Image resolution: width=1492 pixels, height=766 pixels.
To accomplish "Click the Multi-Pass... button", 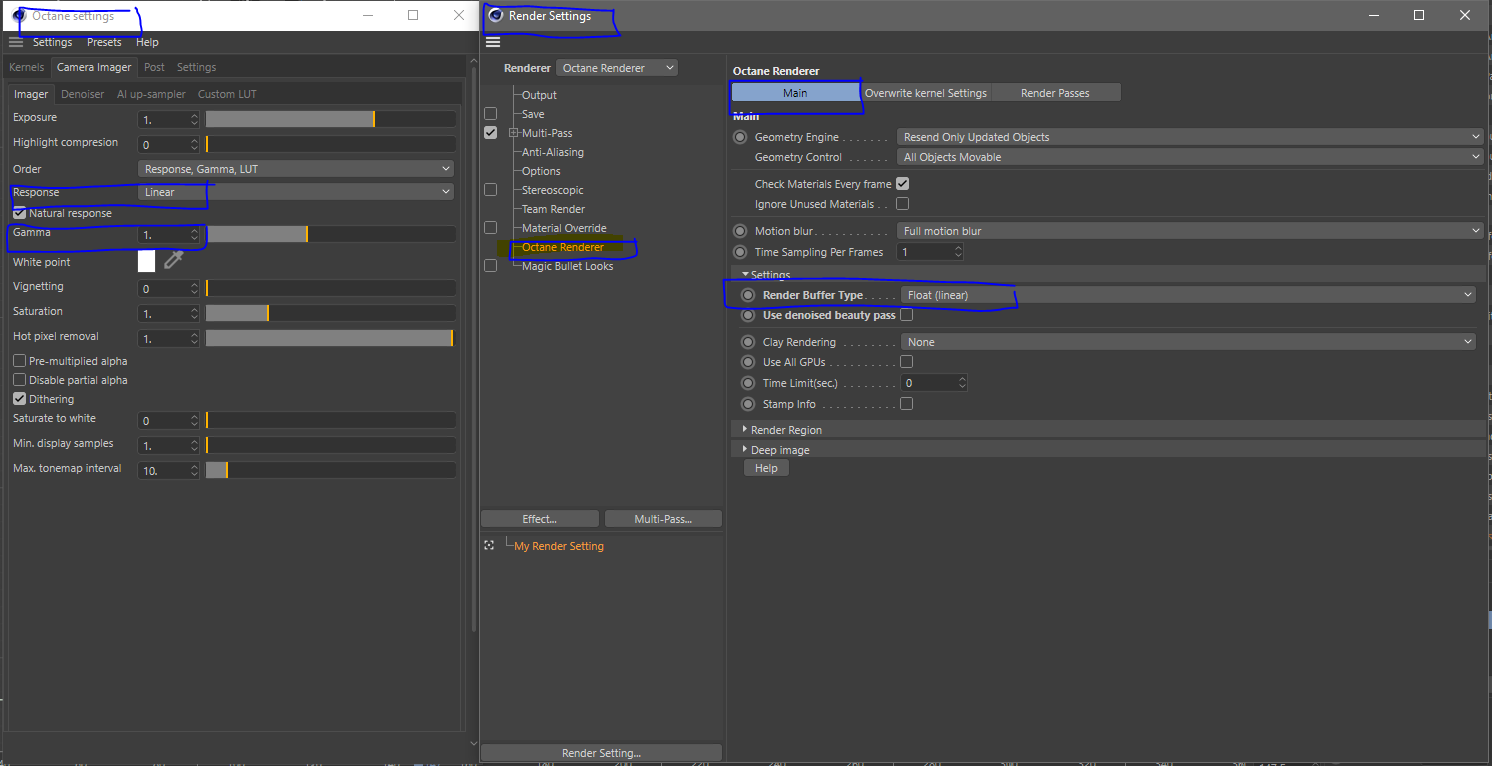I will click(663, 519).
